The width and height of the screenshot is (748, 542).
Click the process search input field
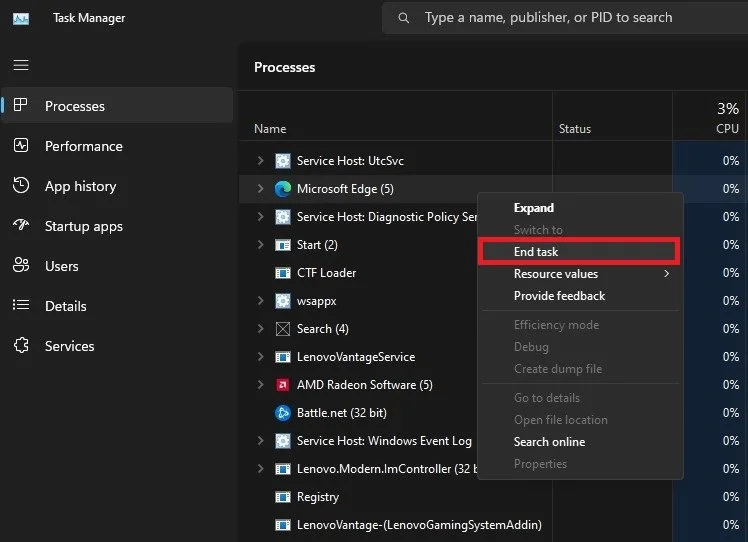tap(565, 18)
